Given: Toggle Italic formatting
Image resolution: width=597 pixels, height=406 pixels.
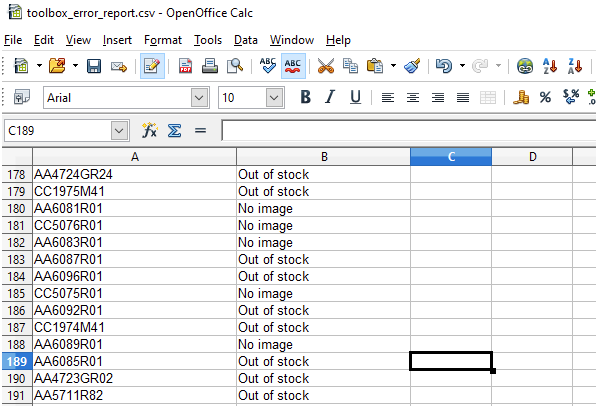Looking at the screenshot, I should [x=330, y=97].
